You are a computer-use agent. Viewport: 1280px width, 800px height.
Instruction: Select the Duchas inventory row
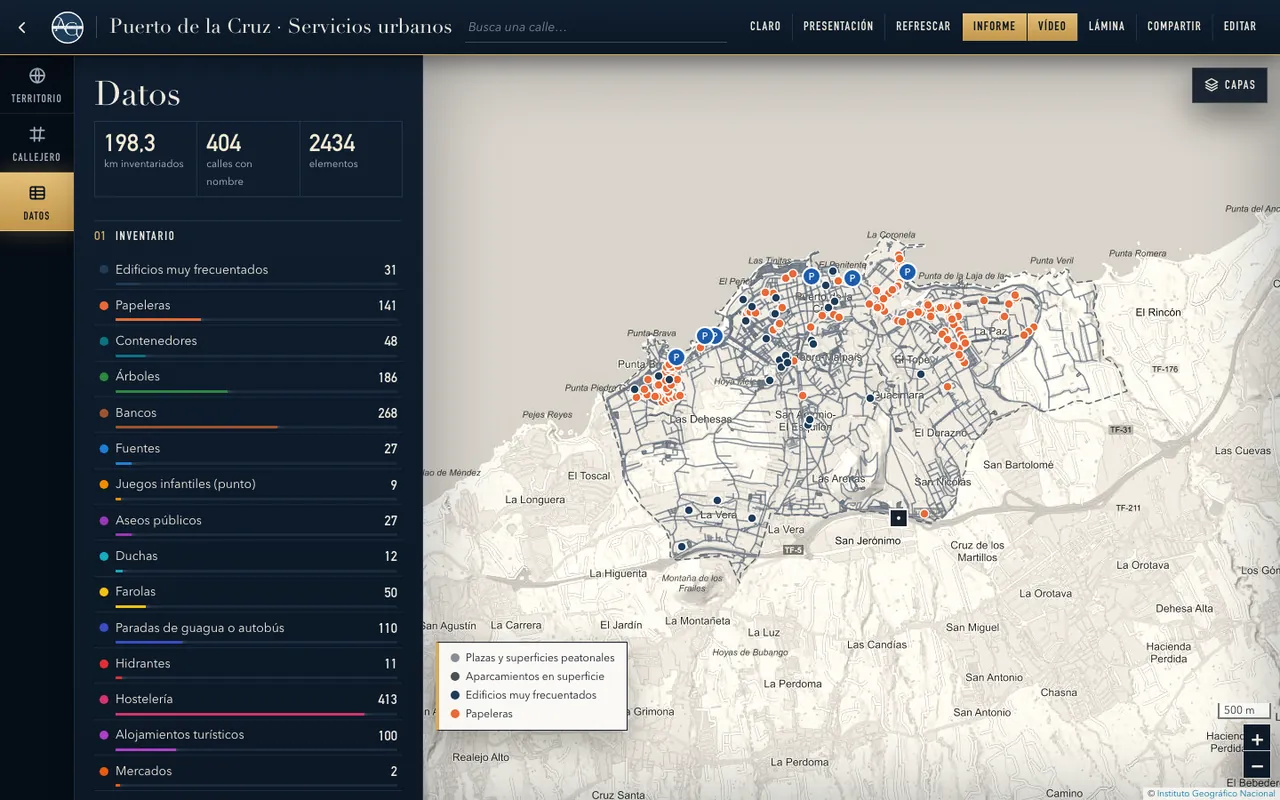point(248,556)
